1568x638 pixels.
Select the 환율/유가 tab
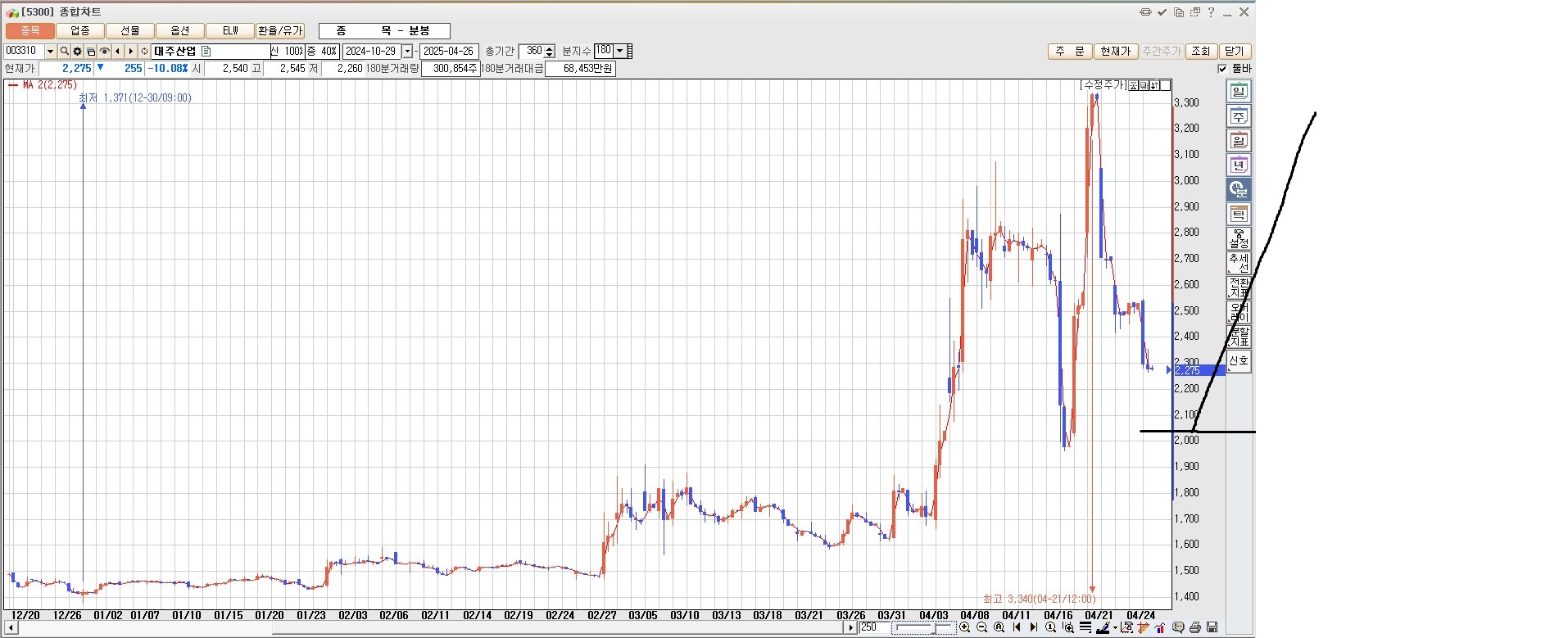(x=280, y=31)
